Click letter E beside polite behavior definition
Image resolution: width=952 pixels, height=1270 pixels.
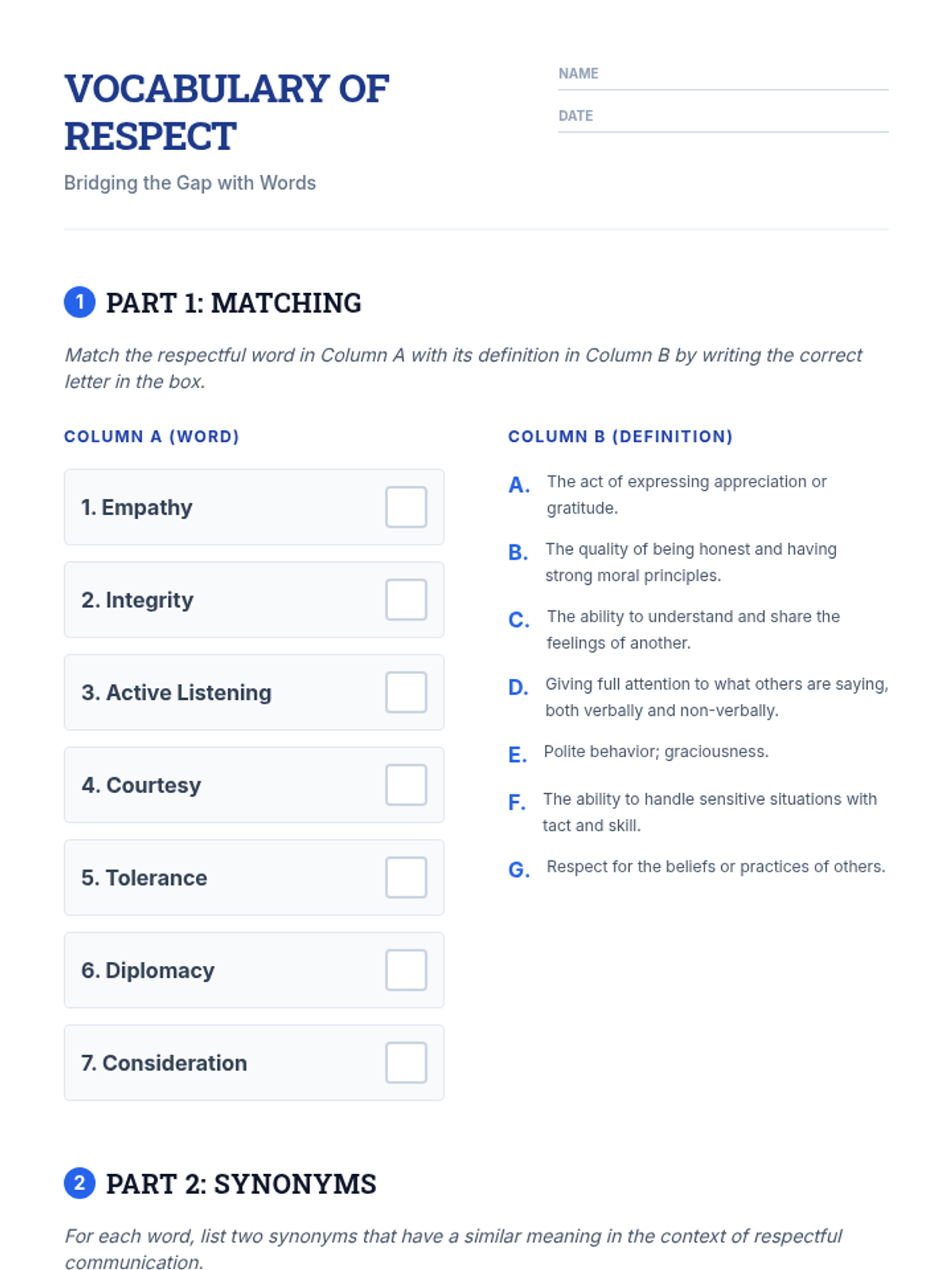[517, 755]
